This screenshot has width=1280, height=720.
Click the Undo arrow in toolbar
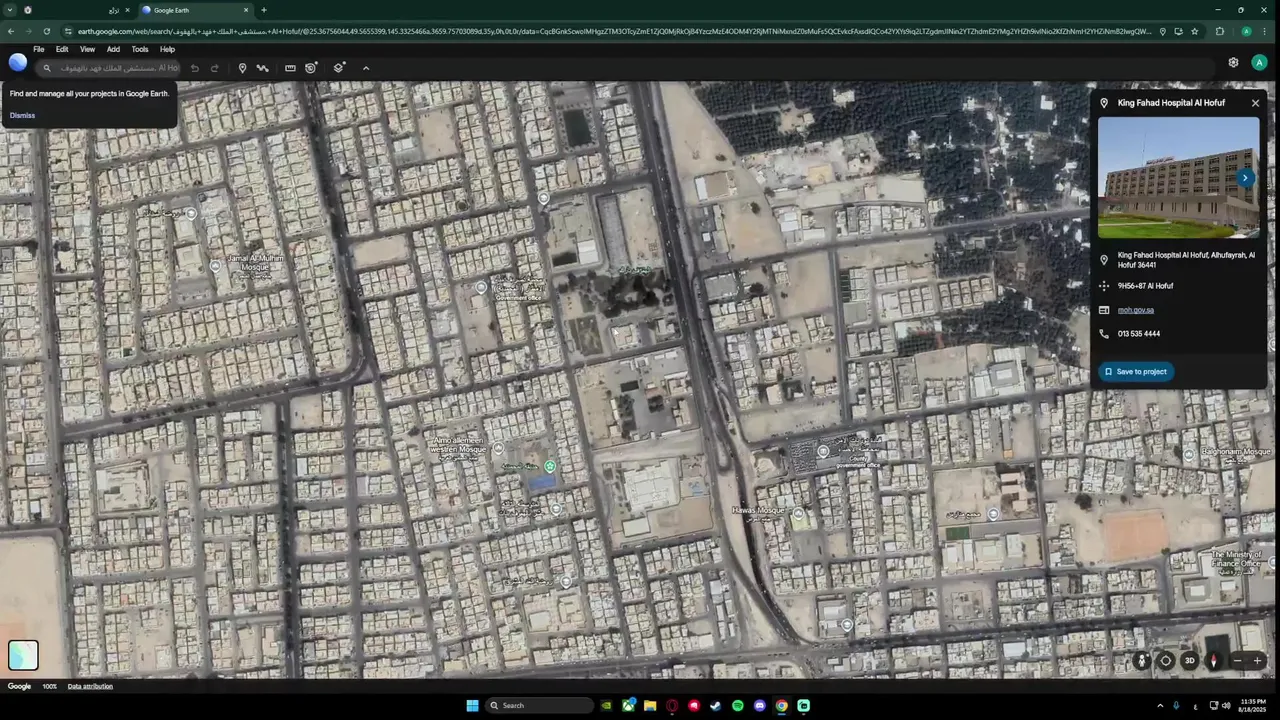pos(195,68)
